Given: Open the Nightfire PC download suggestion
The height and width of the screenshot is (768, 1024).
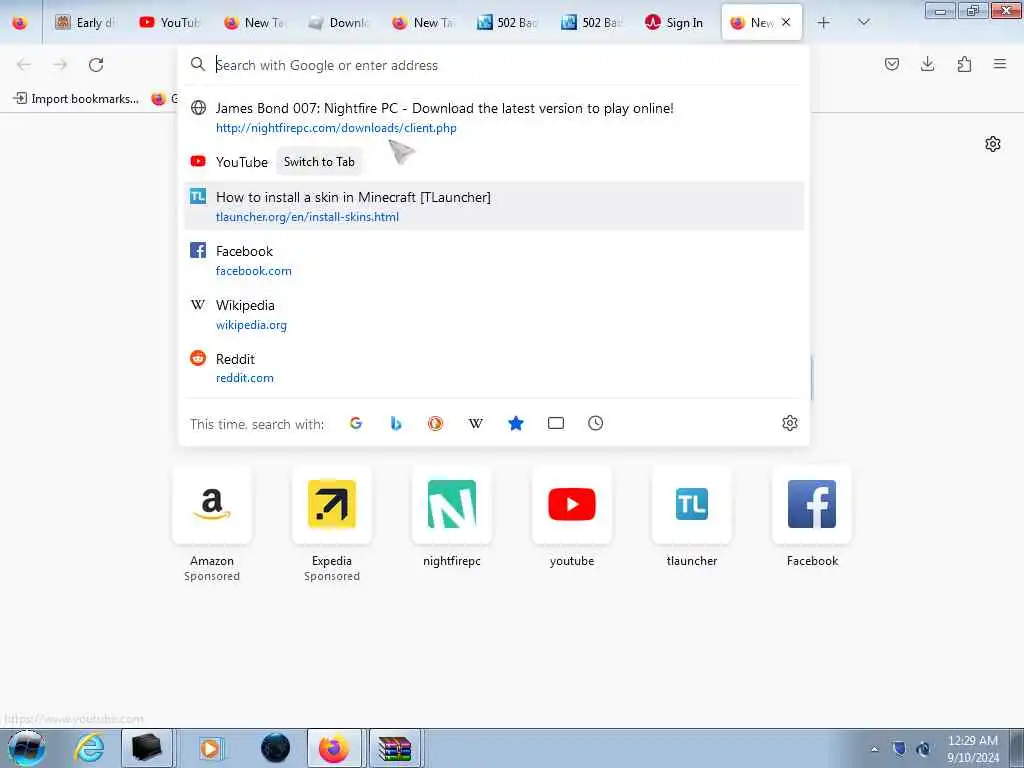Looking at the screenshot, I should 494,118.
